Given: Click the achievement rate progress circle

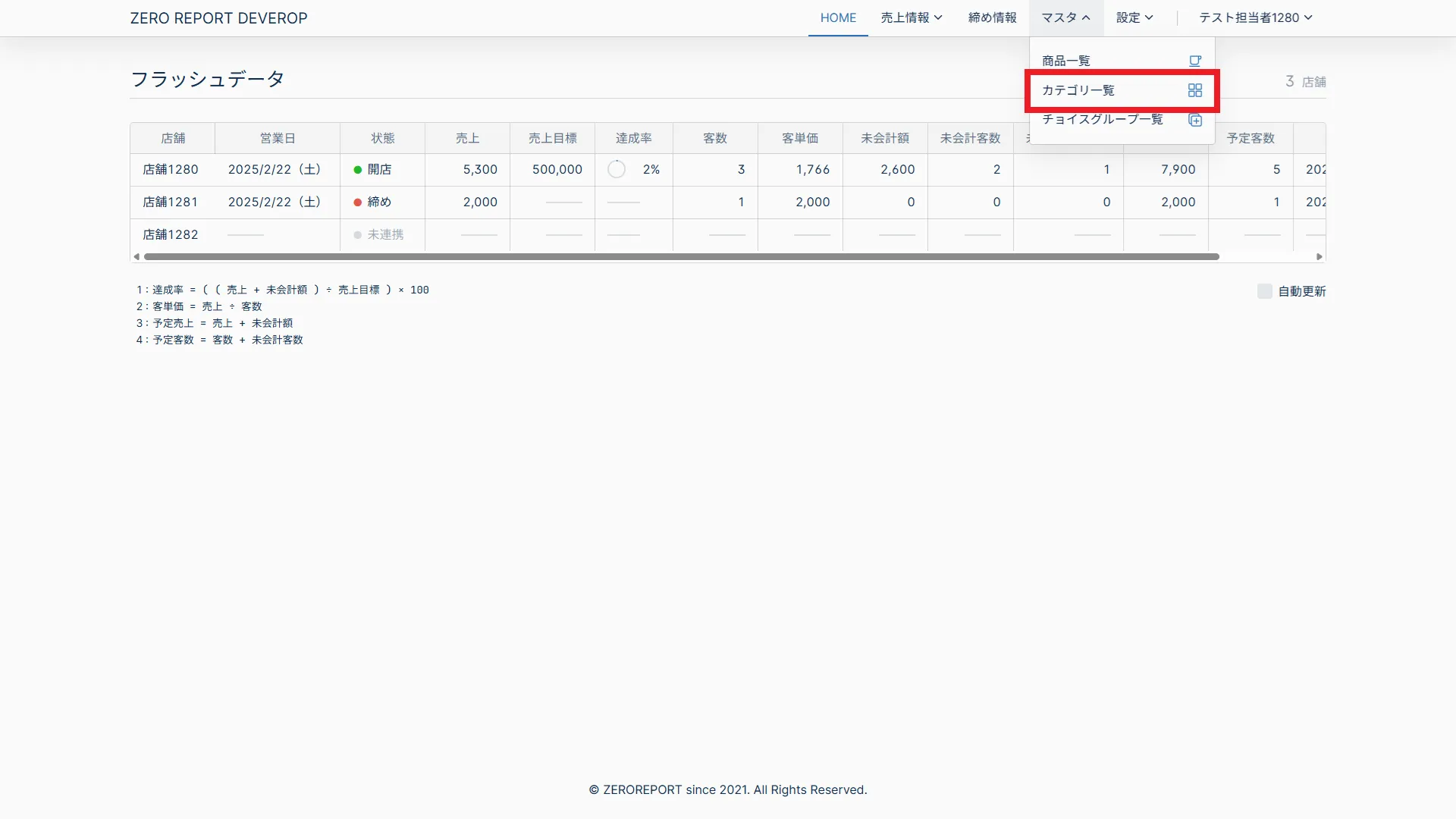Looking at the screenshot, I should (x=617, y=169).
